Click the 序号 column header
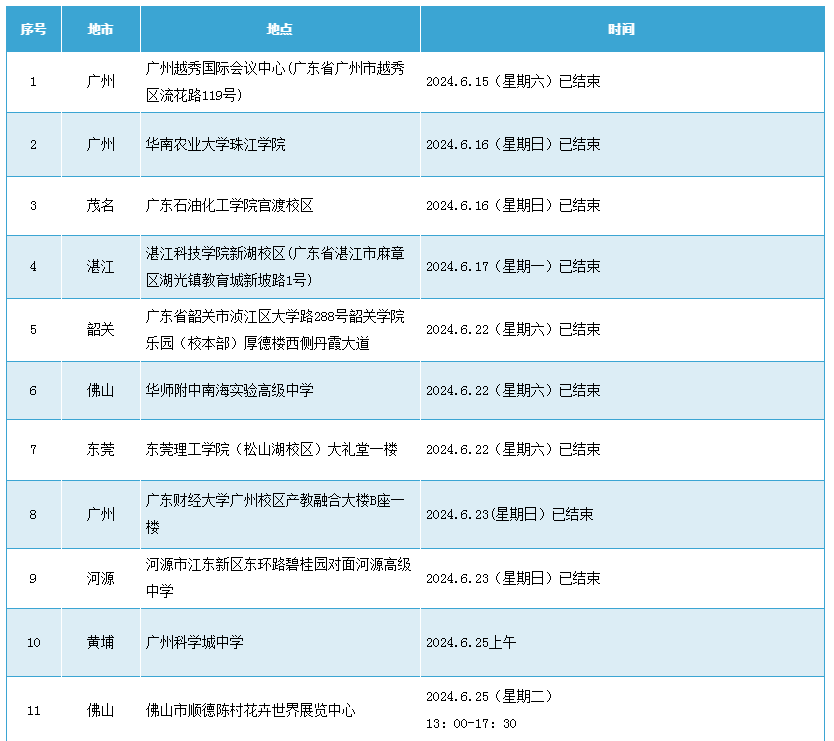 point(33,29)
